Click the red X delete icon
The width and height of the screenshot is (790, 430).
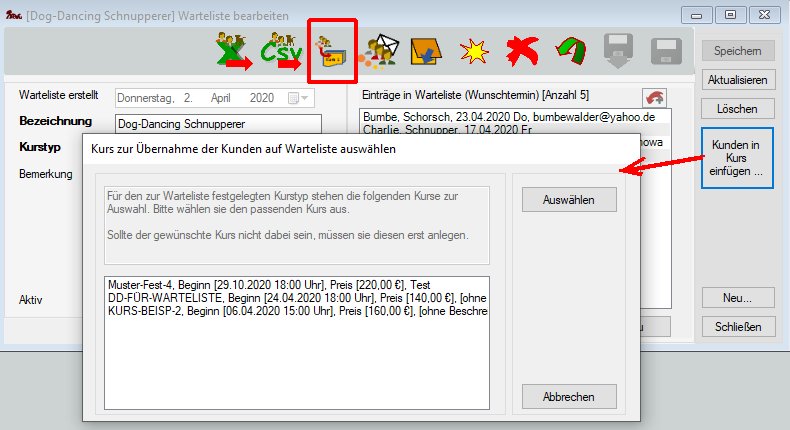(518, 51)
